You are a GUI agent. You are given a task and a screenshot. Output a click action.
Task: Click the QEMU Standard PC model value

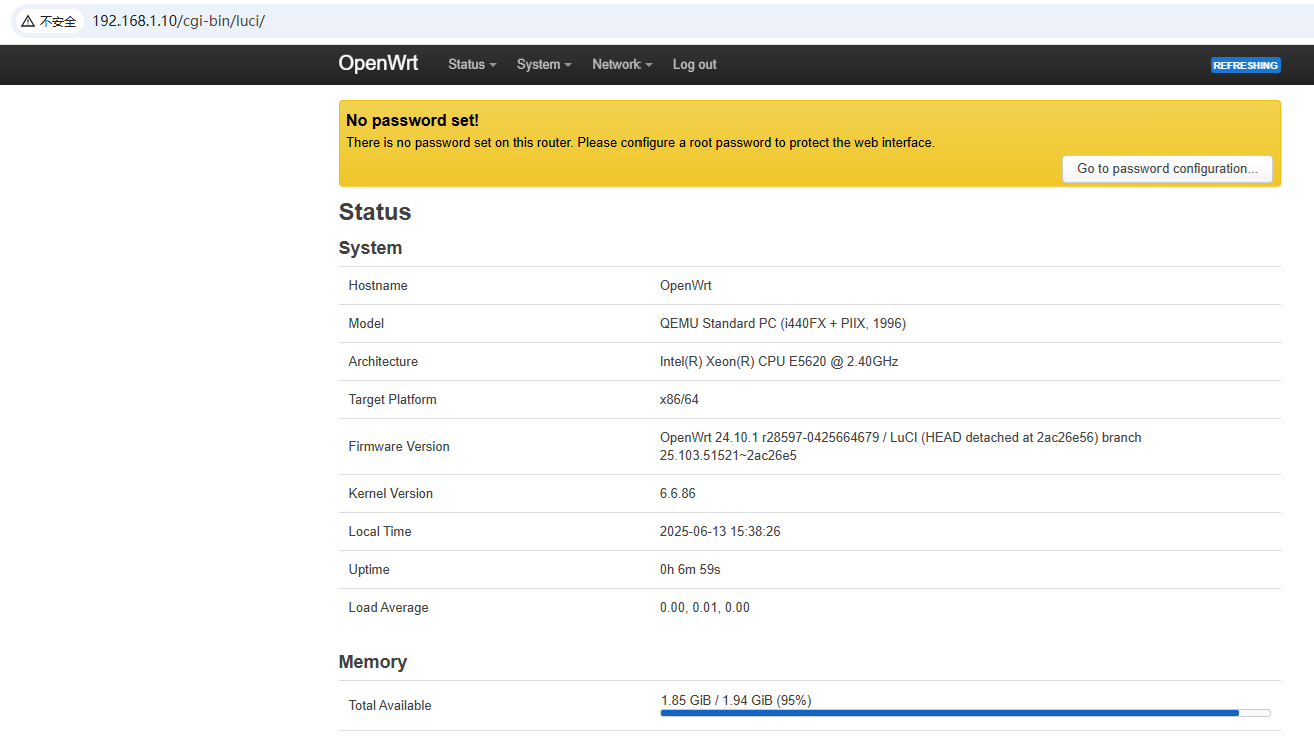782,324
